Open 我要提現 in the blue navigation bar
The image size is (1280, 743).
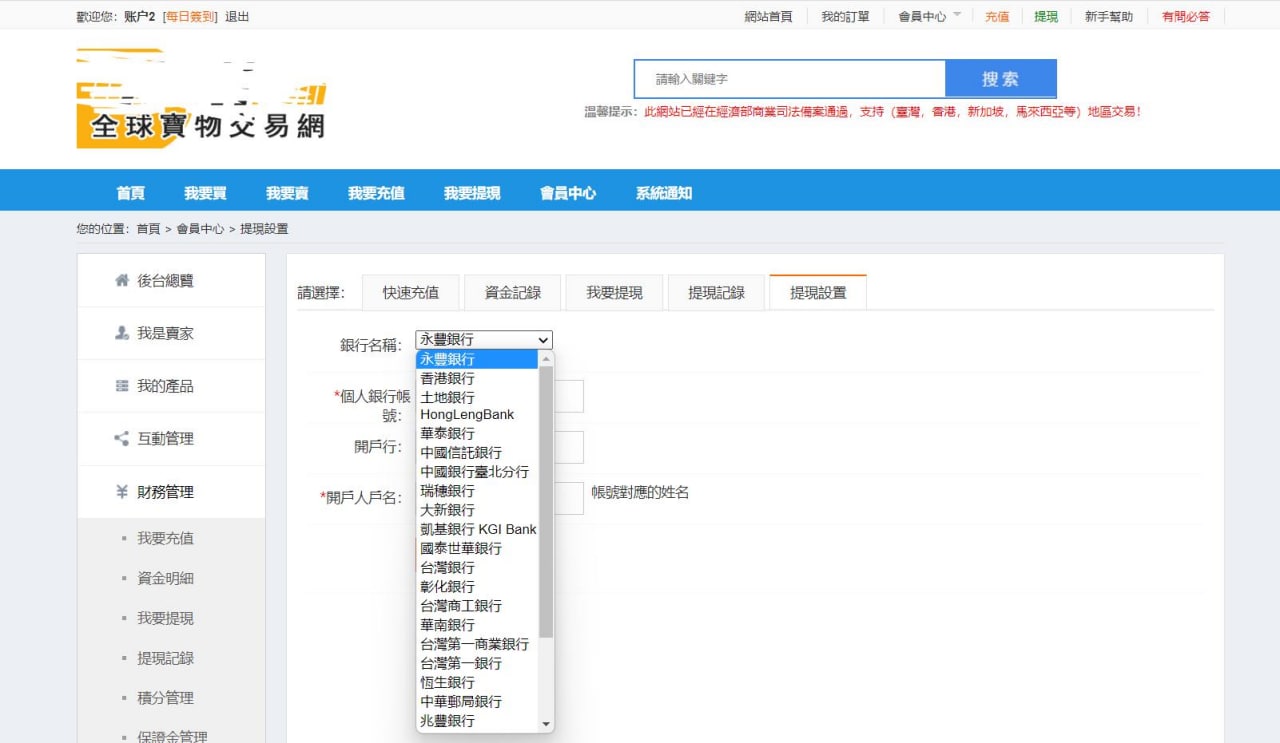(472, 193)
